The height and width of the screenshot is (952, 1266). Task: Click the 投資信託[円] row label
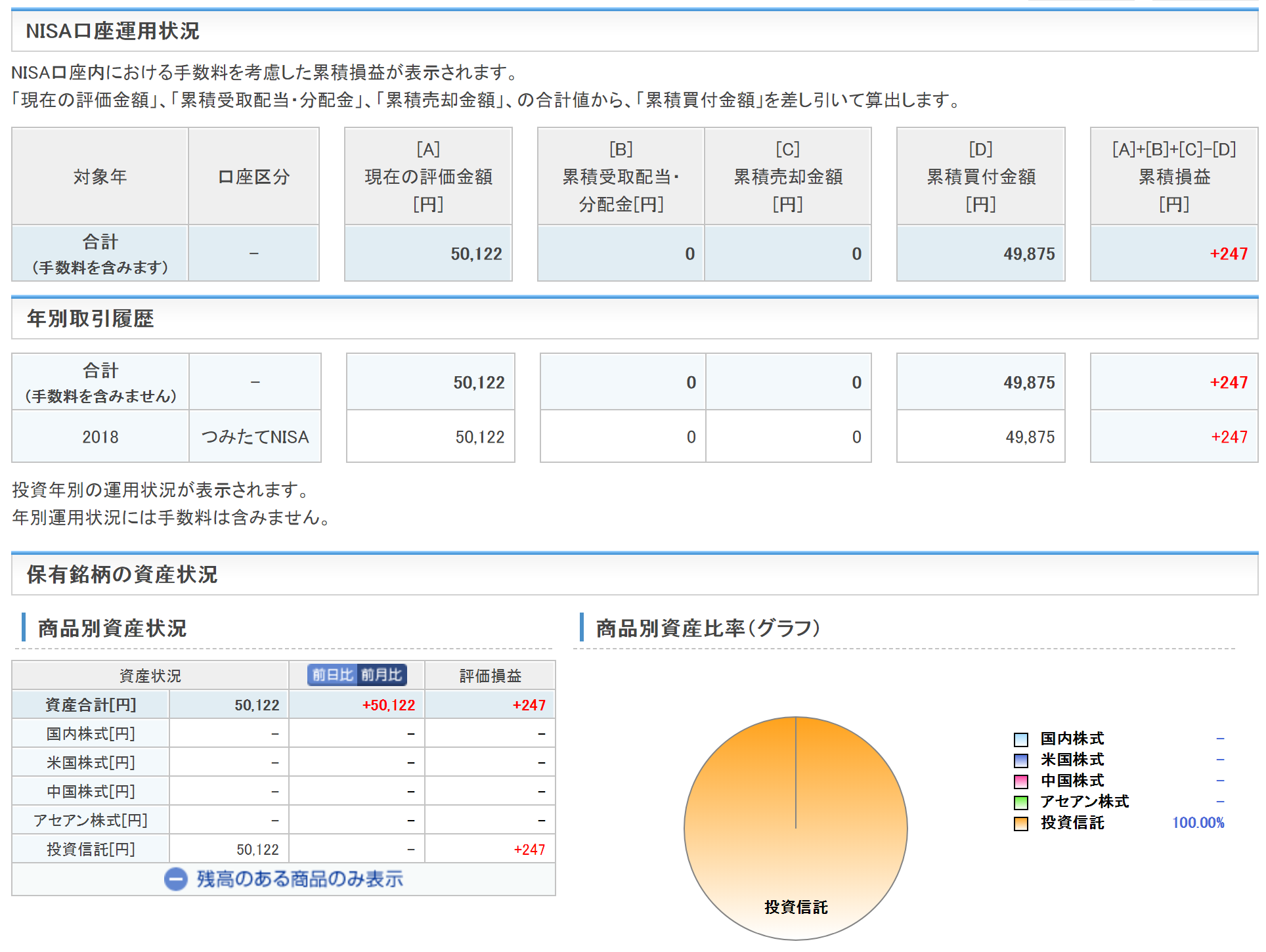coord(91,849)
